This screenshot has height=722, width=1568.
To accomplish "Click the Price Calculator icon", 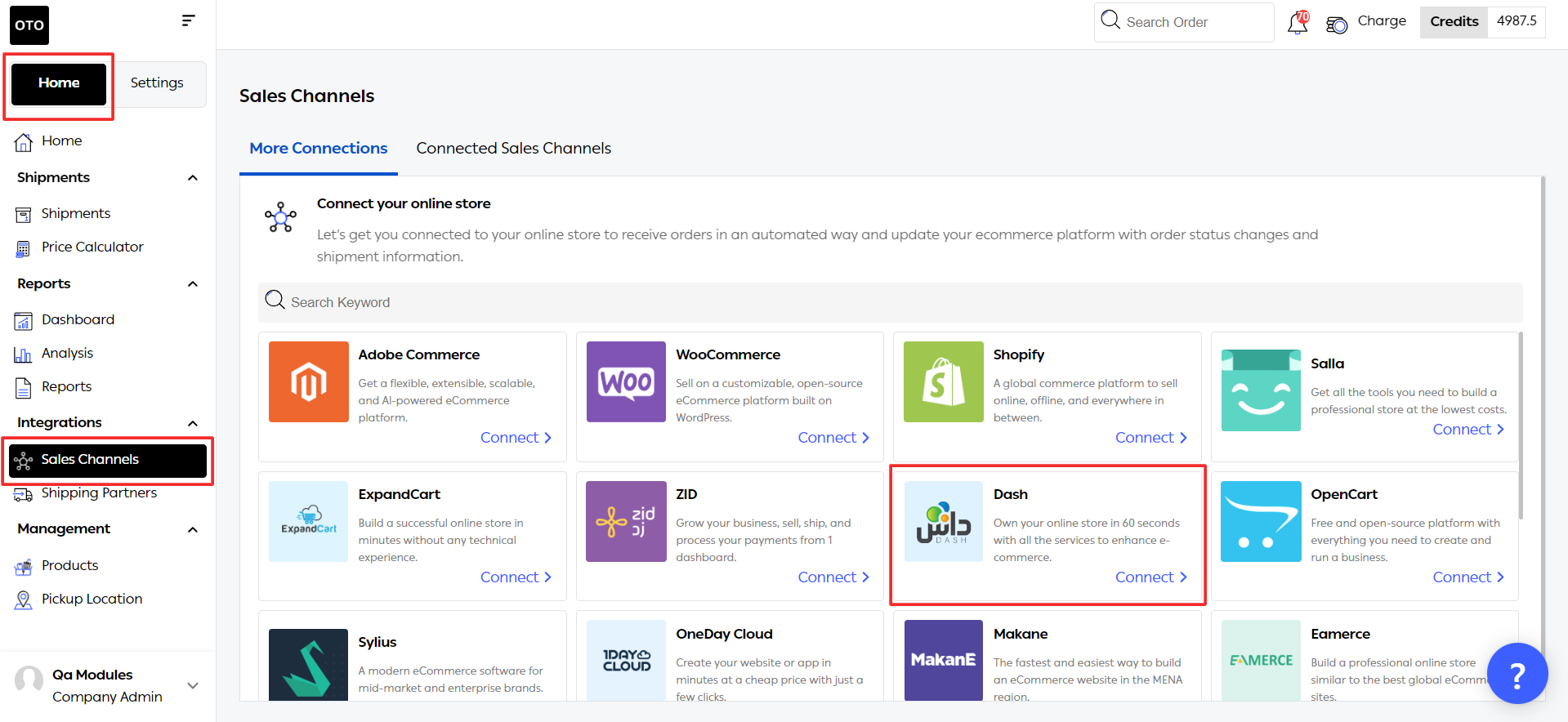I will [x=24, y=248].
